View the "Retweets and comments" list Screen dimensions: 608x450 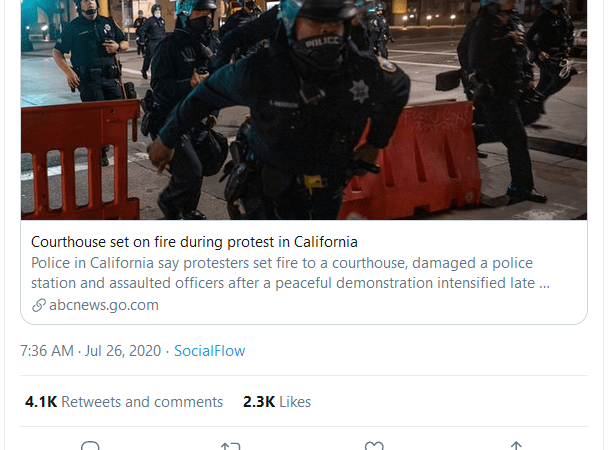(x=142, y=402)
